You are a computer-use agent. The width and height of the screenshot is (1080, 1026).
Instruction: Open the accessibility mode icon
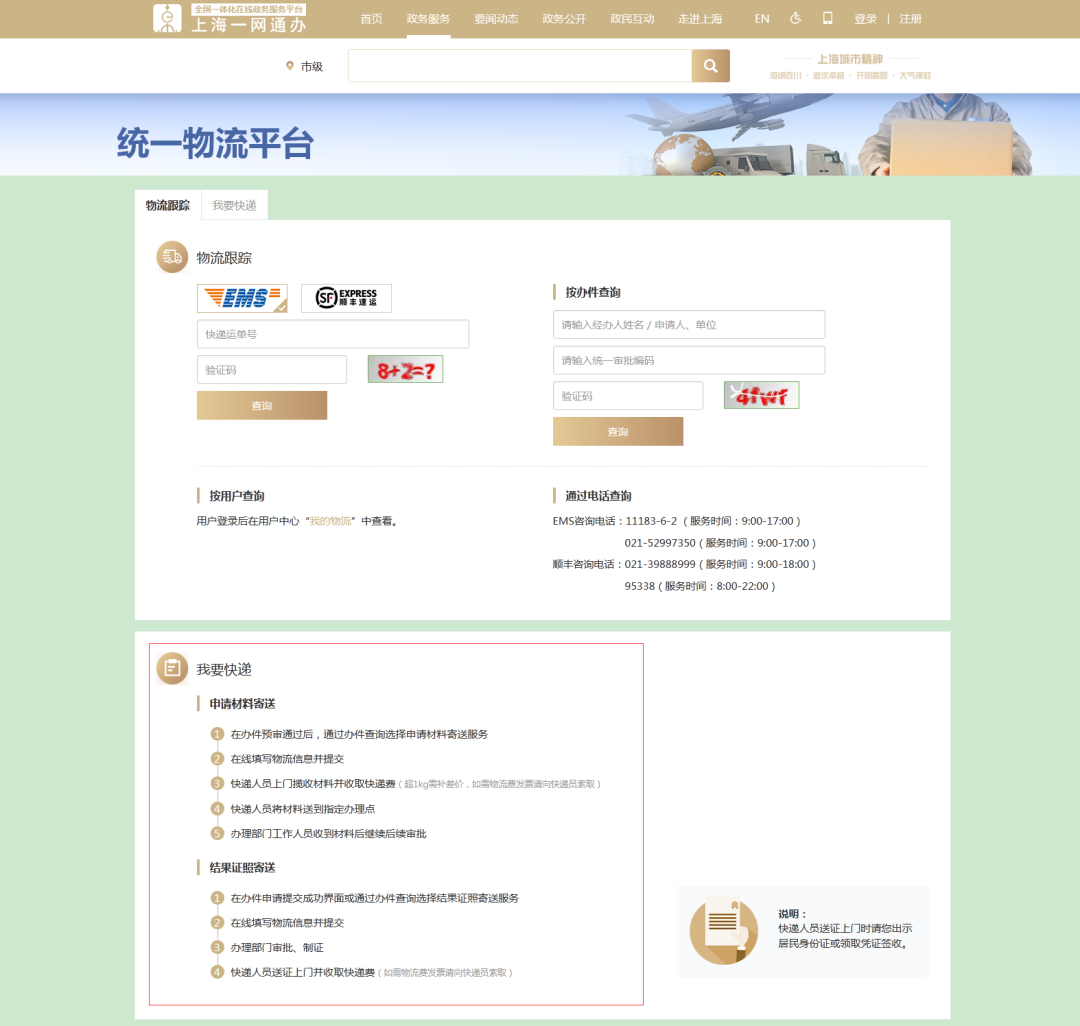click(x=796, y=19)
